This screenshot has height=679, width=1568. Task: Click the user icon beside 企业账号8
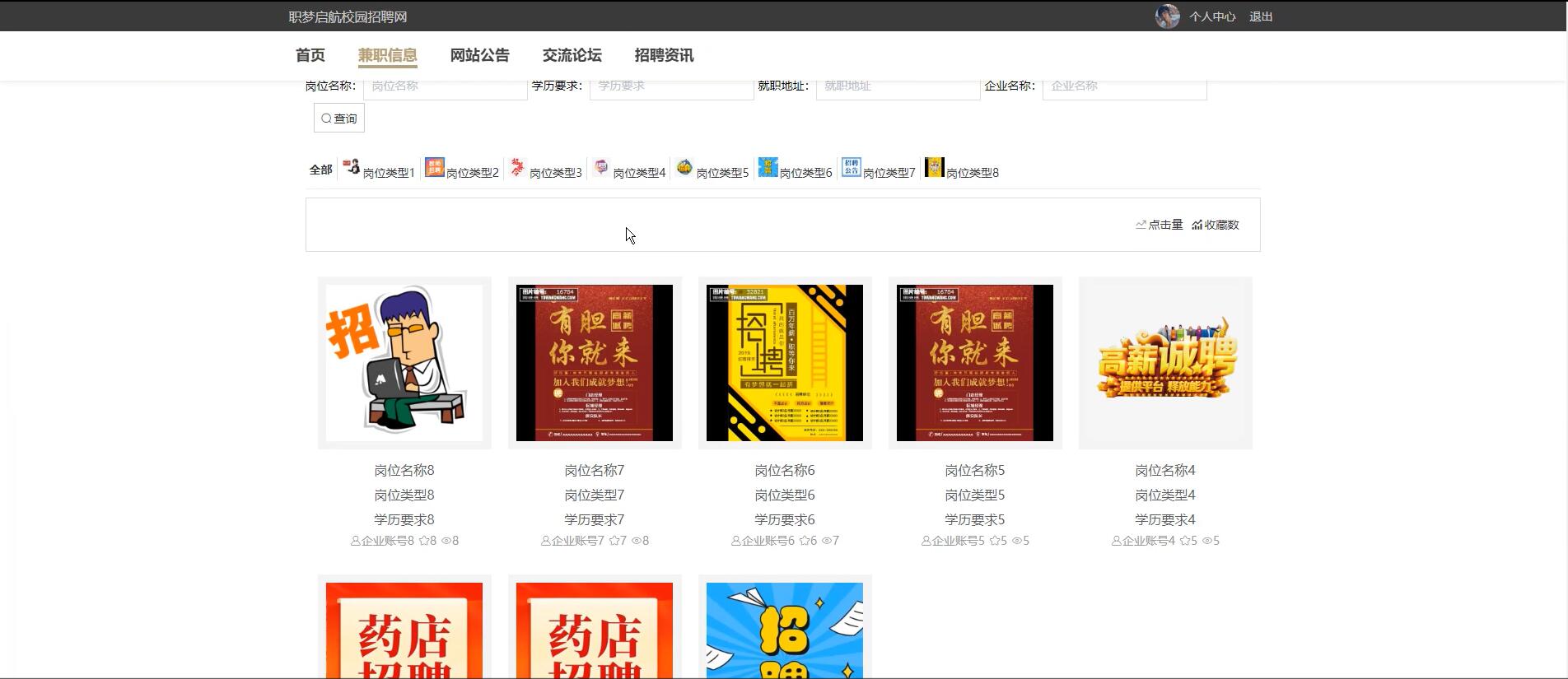(x=356, y=541)
